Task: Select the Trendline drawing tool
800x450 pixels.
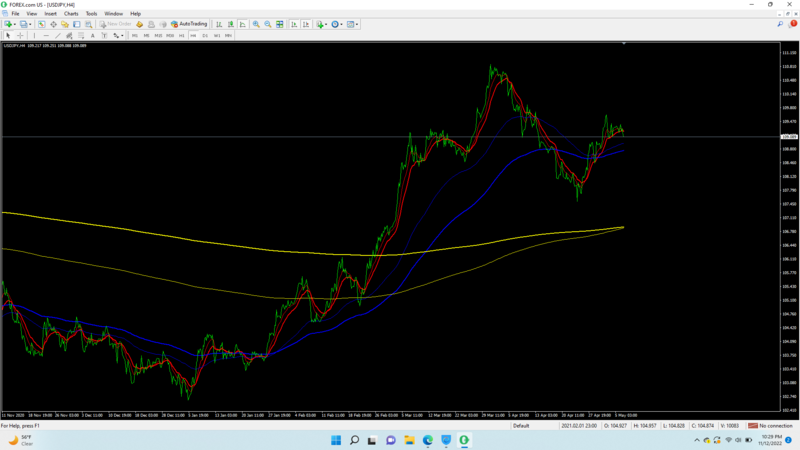Action: pos(58,35)
